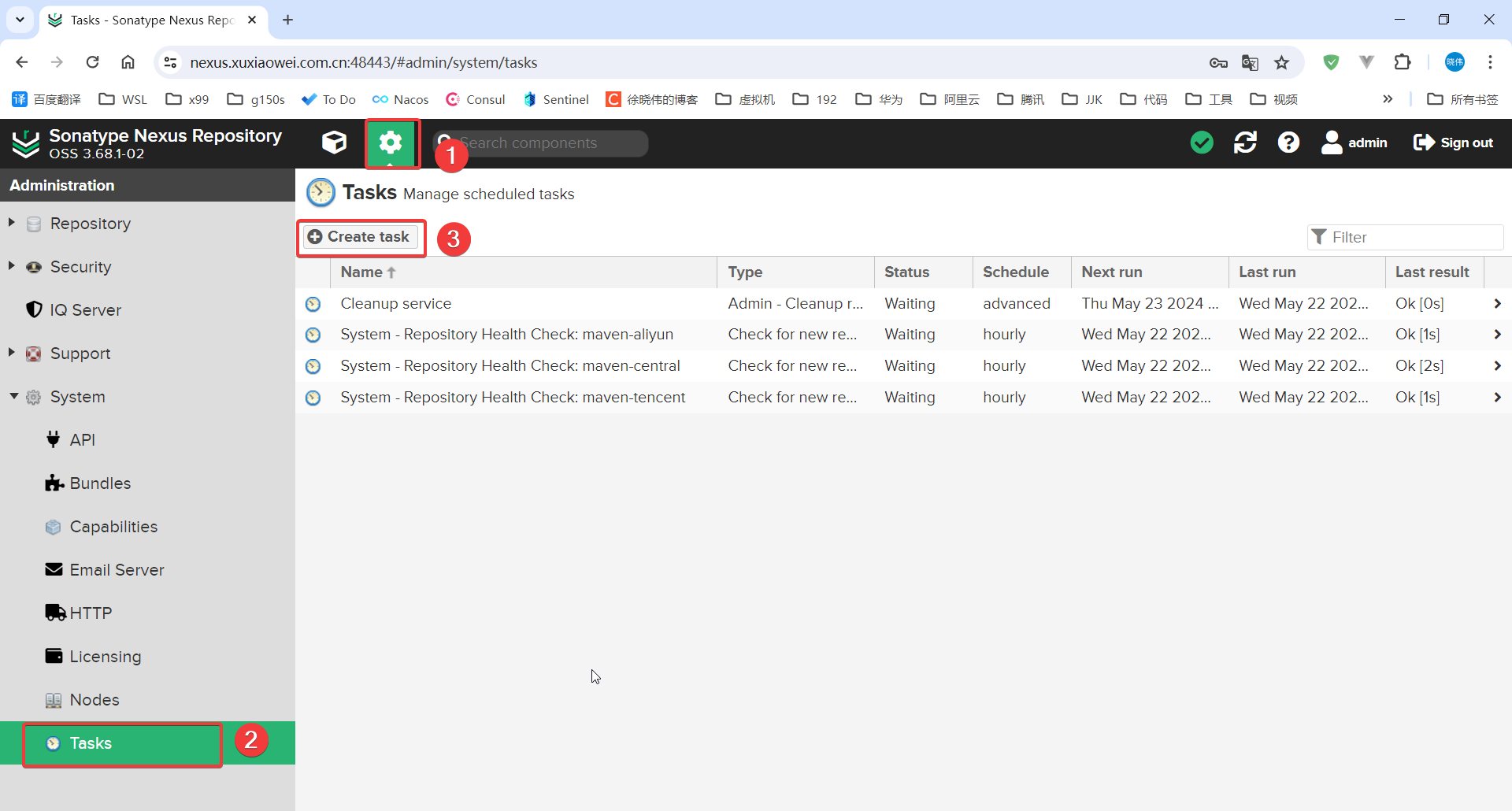
Task: Open Email Server settings
Action: (x=117, y=570)
